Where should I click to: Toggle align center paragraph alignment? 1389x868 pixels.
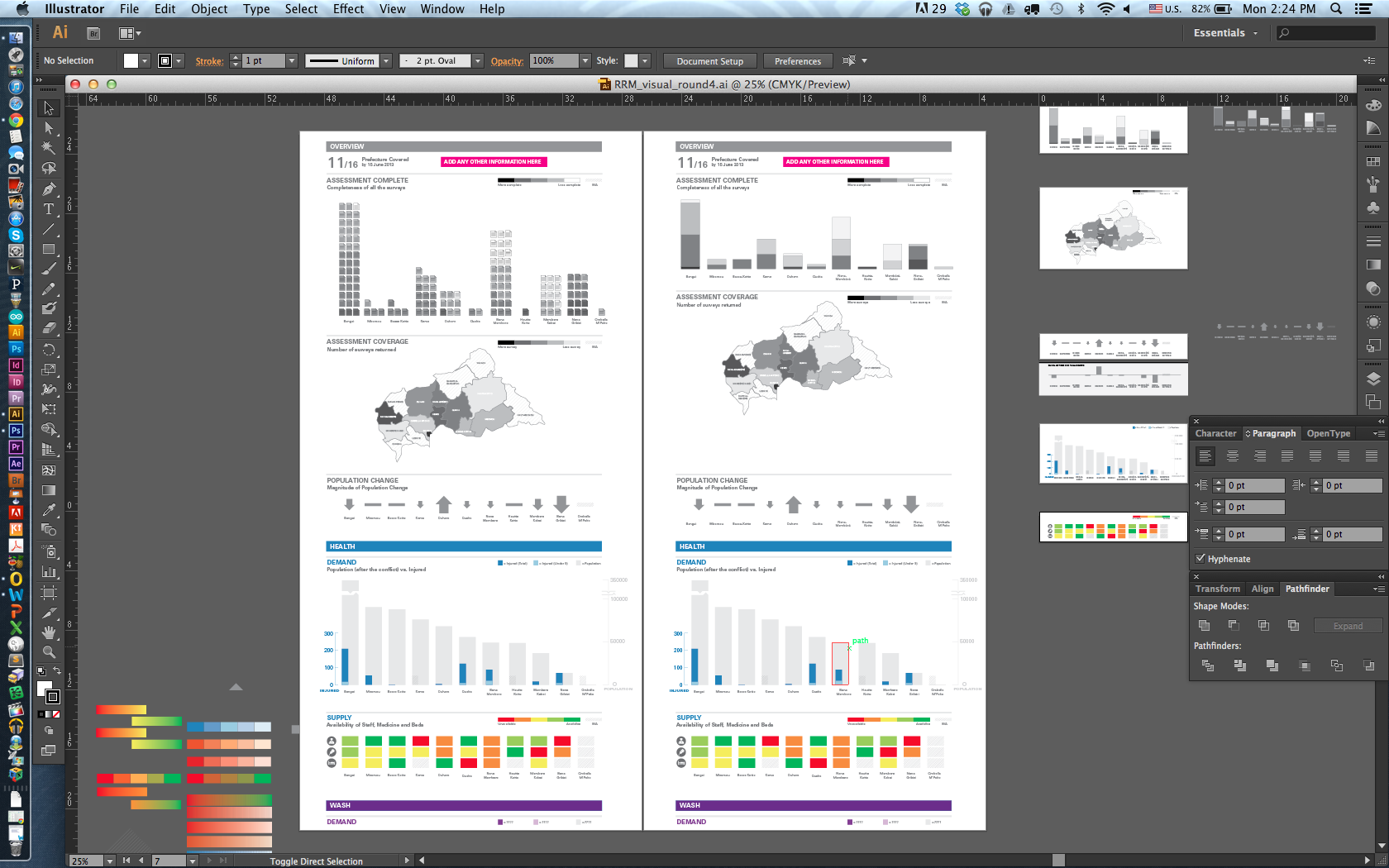tap(1233, 456)
